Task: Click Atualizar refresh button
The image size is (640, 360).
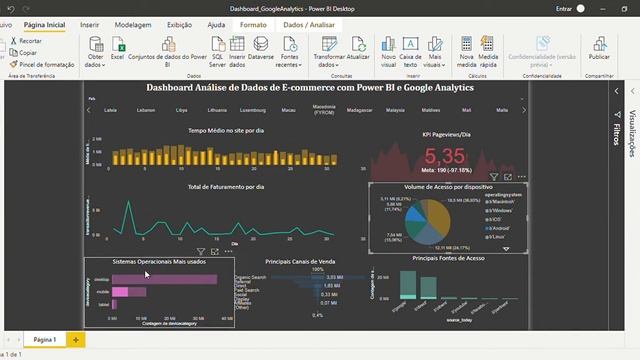Action: (358, 48)
